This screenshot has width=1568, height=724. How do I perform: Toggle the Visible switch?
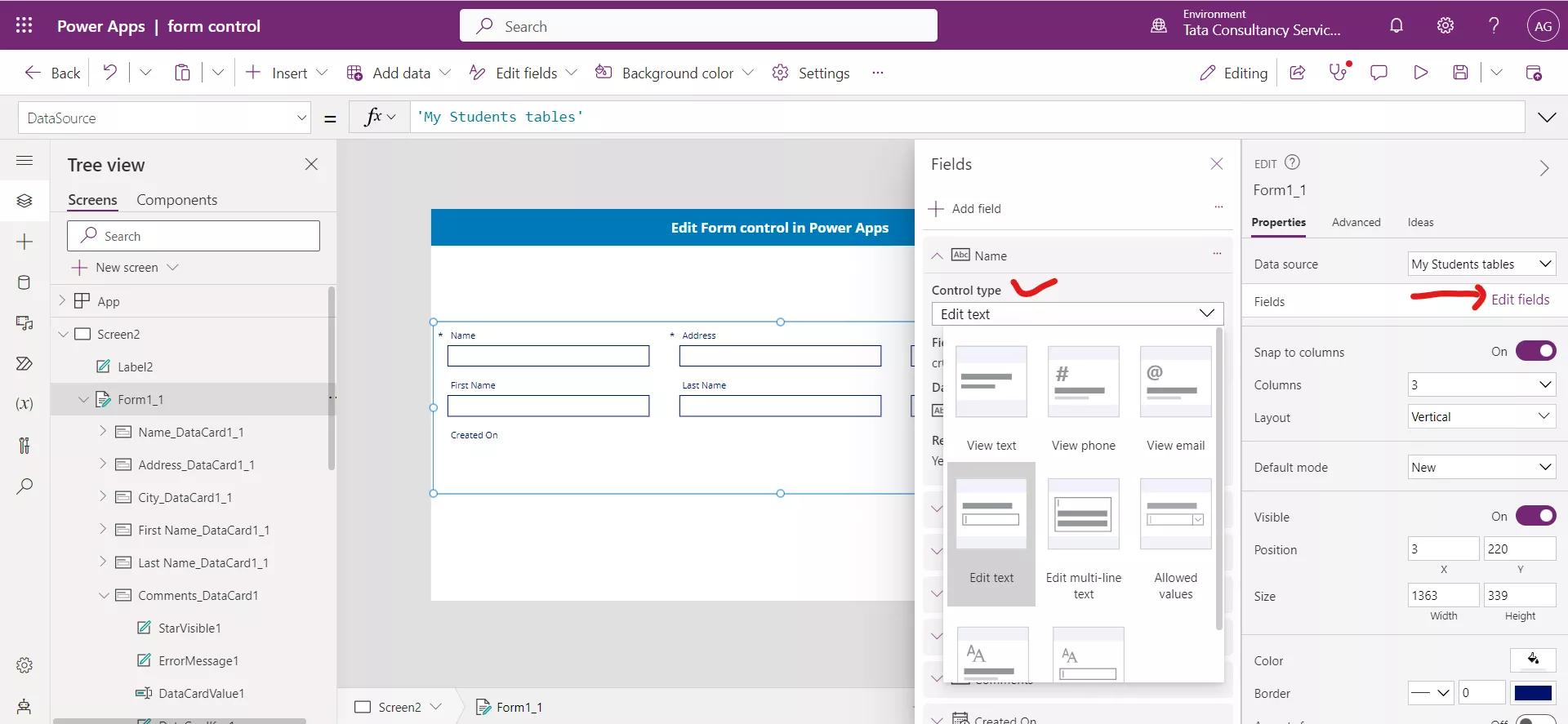[1535, 516]
